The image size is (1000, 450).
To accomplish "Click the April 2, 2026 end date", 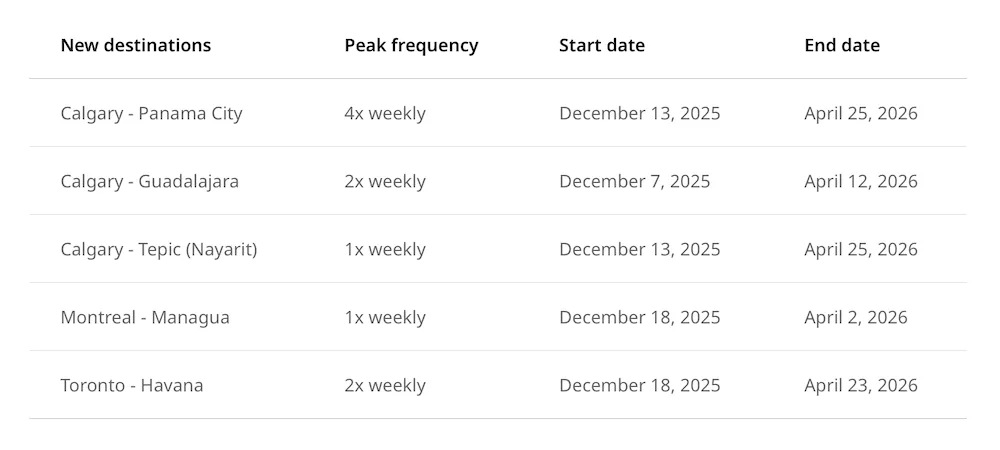I will tap(856, 317).
